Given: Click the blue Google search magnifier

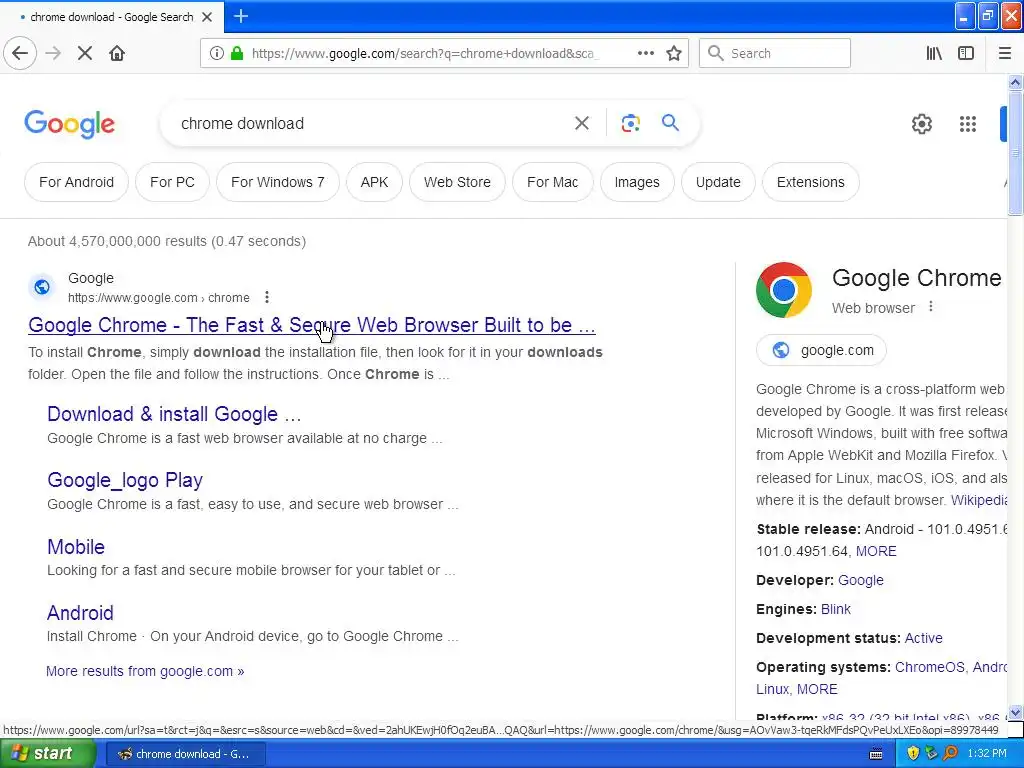Looking at the screenshot, I should [x=670, y=123].
